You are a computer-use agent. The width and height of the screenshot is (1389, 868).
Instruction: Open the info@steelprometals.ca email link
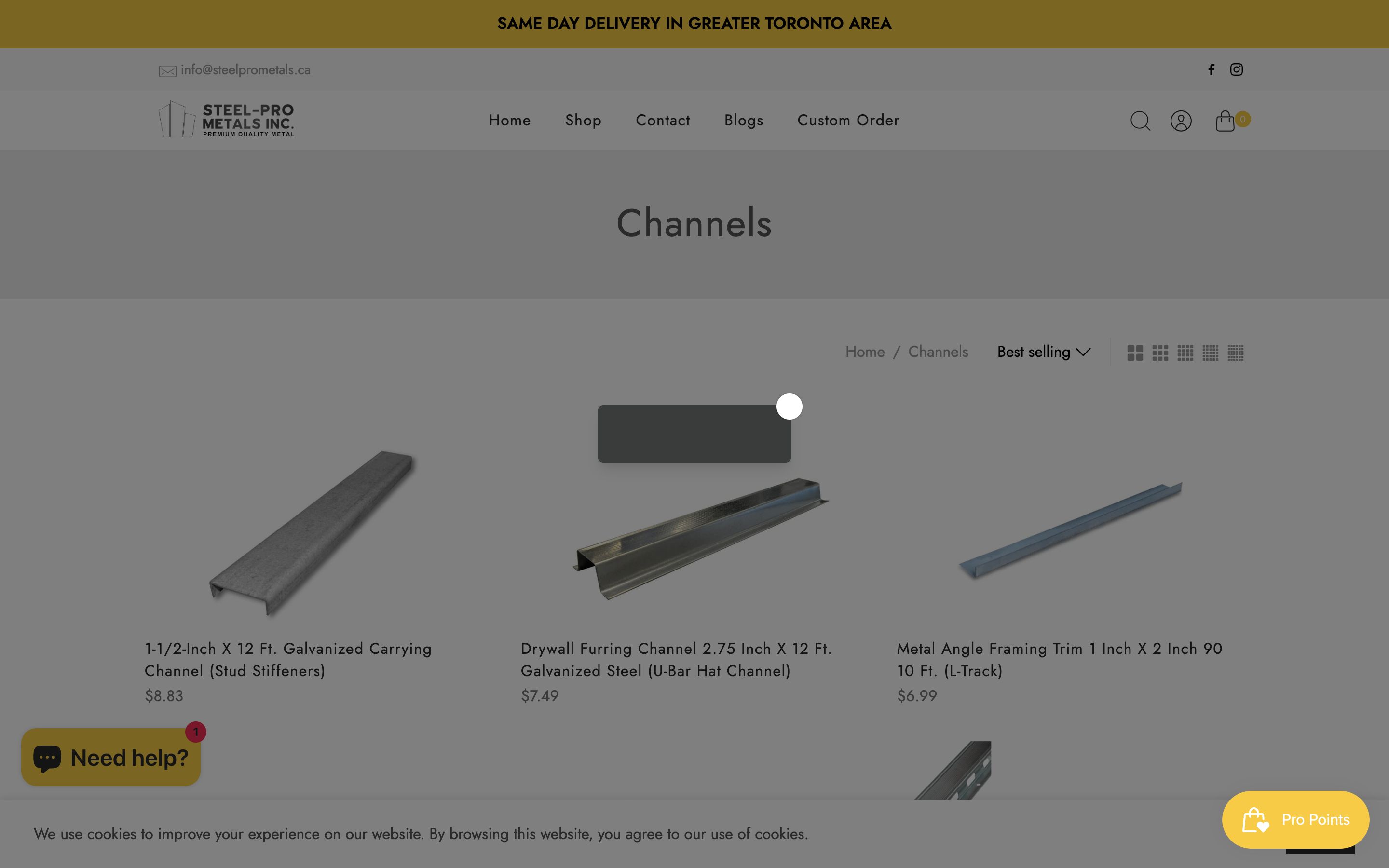(245, 69)
